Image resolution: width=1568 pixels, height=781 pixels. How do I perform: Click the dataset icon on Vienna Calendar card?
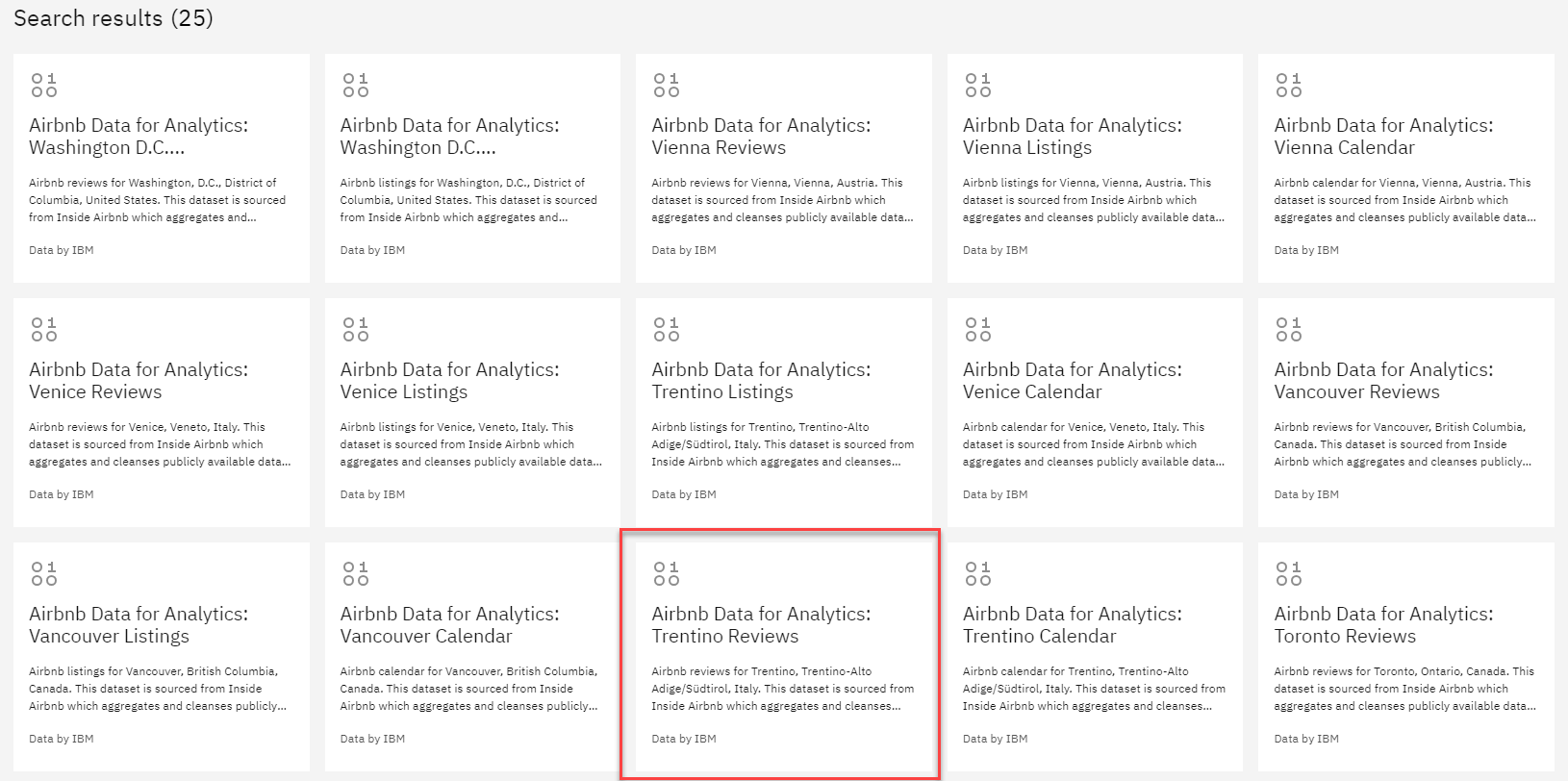(1288, 86)
